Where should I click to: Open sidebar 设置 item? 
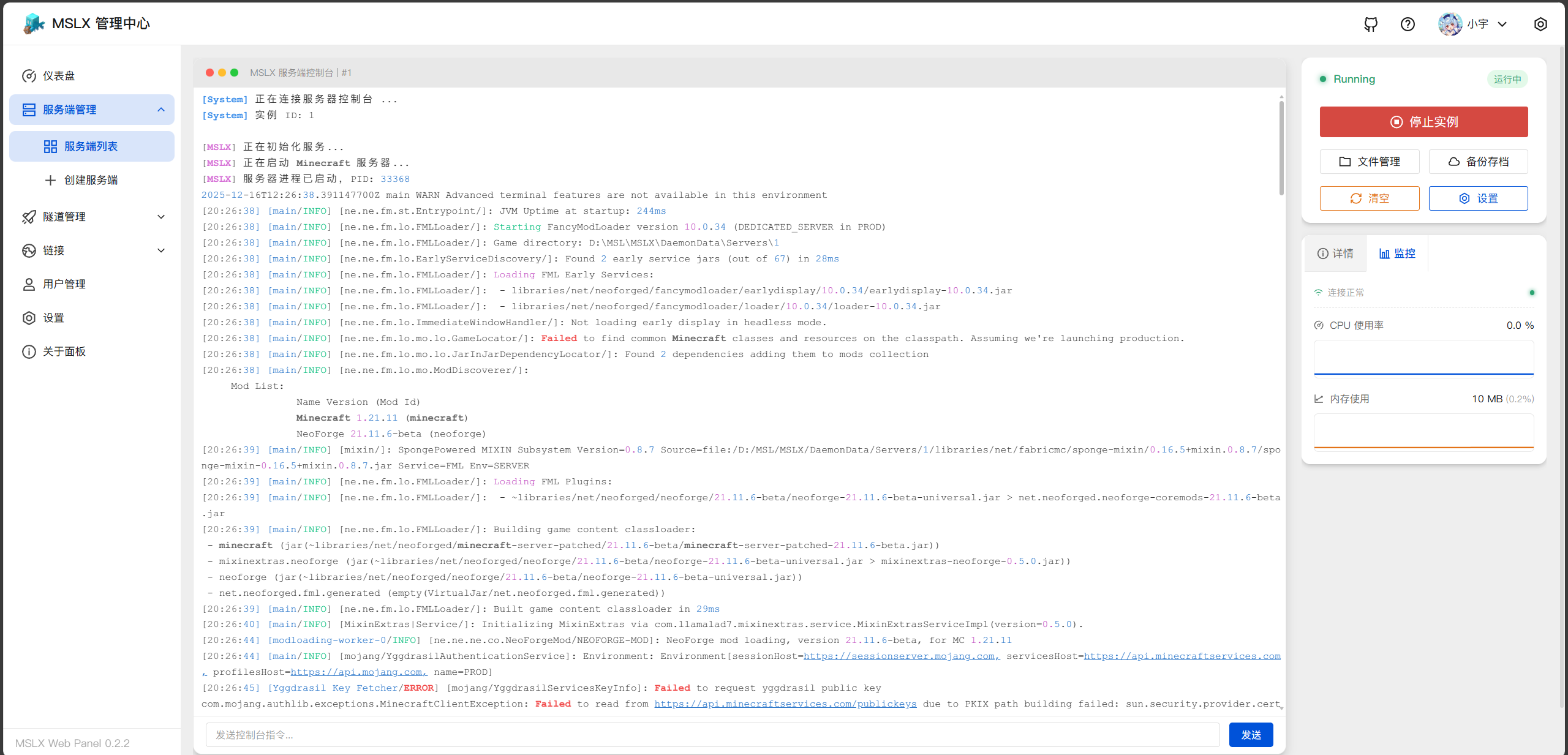click(53, 318)
